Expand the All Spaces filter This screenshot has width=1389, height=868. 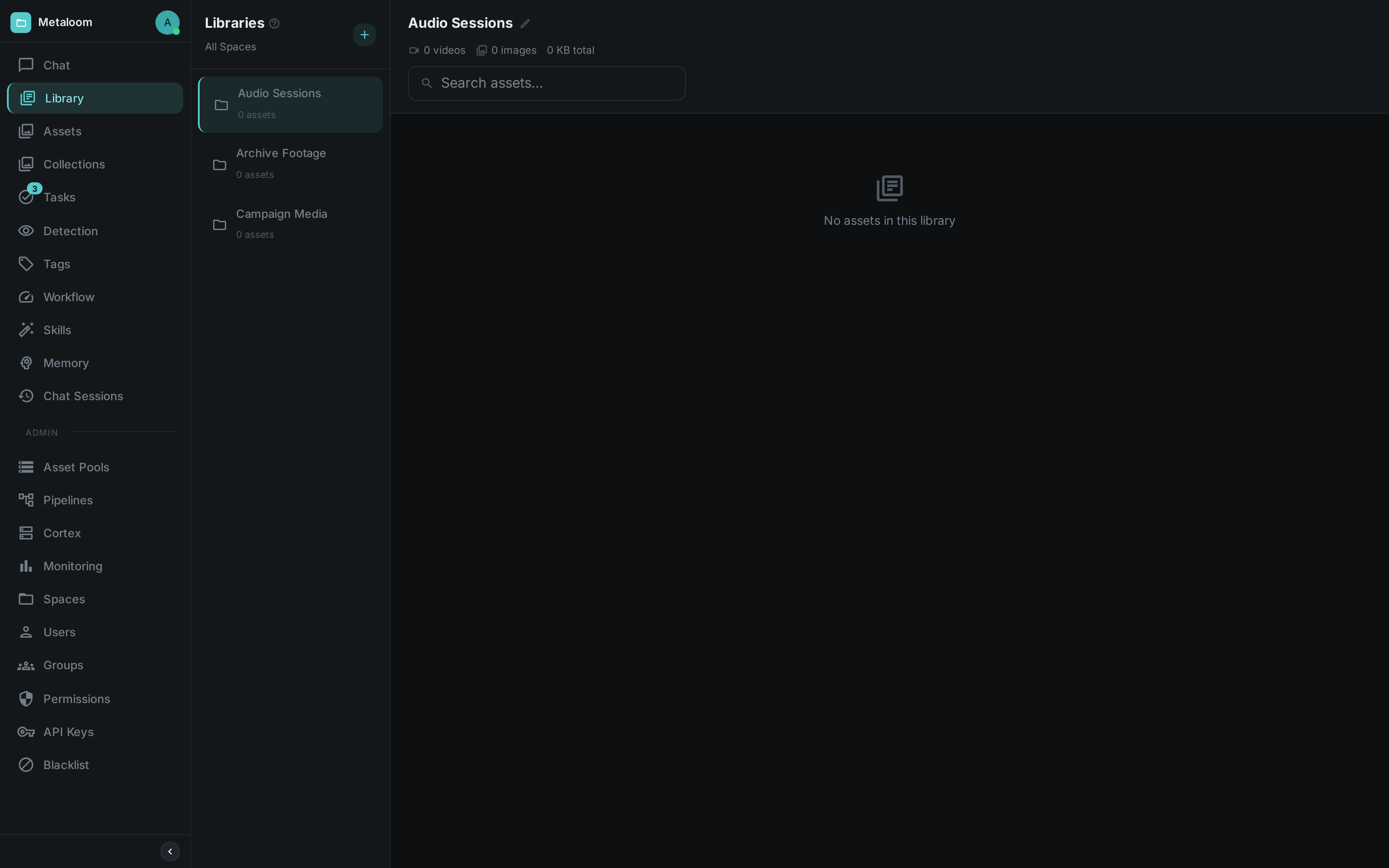230,47
